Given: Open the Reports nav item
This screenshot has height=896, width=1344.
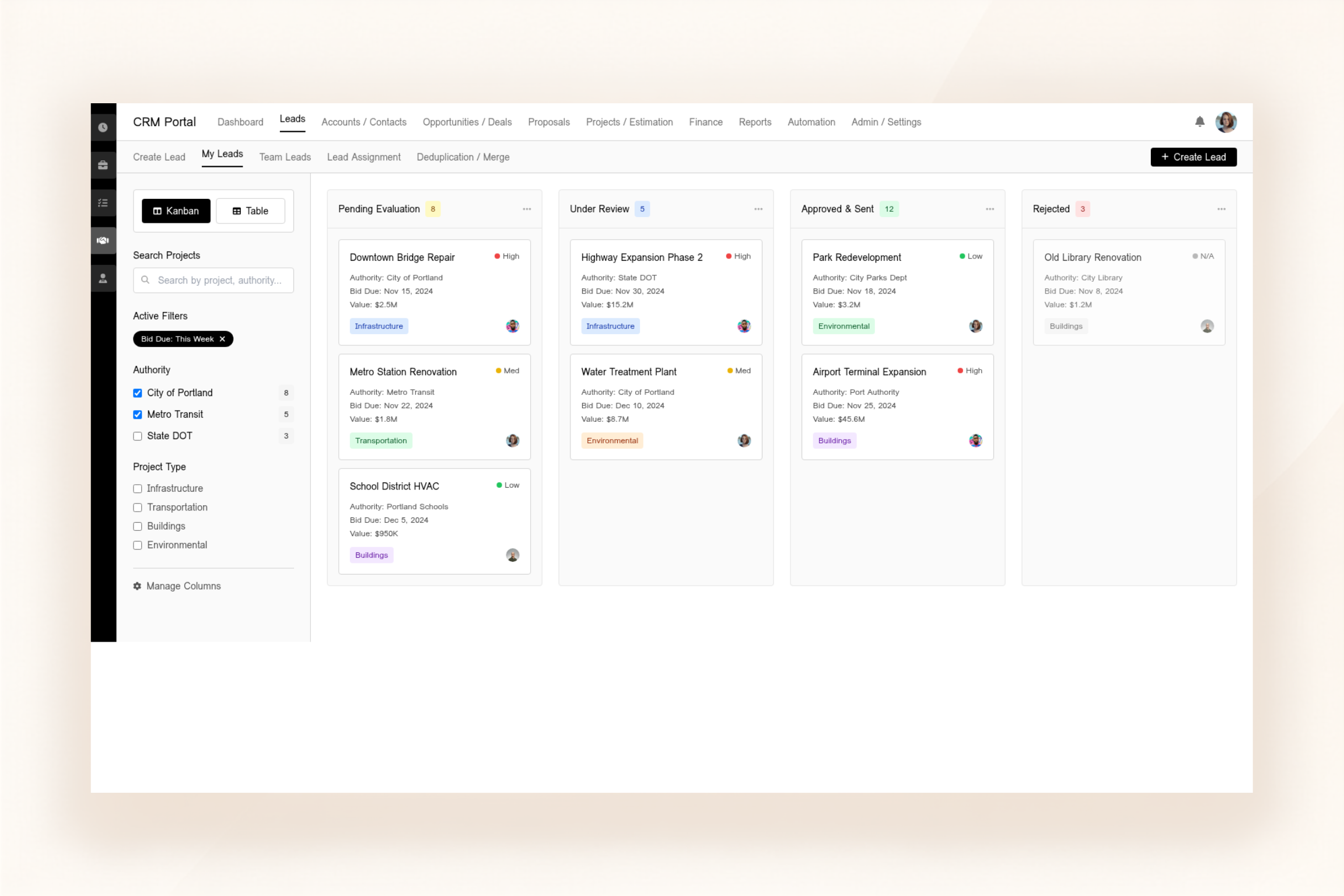Looking at the screenshot, I should click(755, 122).
